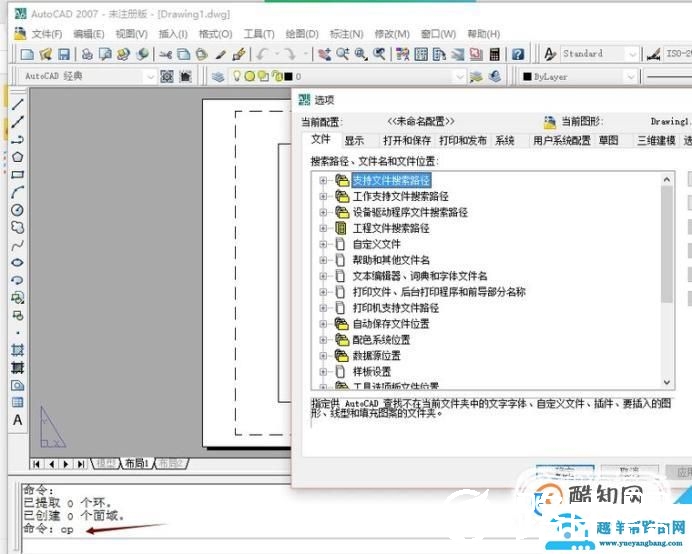692x554 pixels.
Task: Select 配色系统位置 tree item
Action: click(381, 340)
